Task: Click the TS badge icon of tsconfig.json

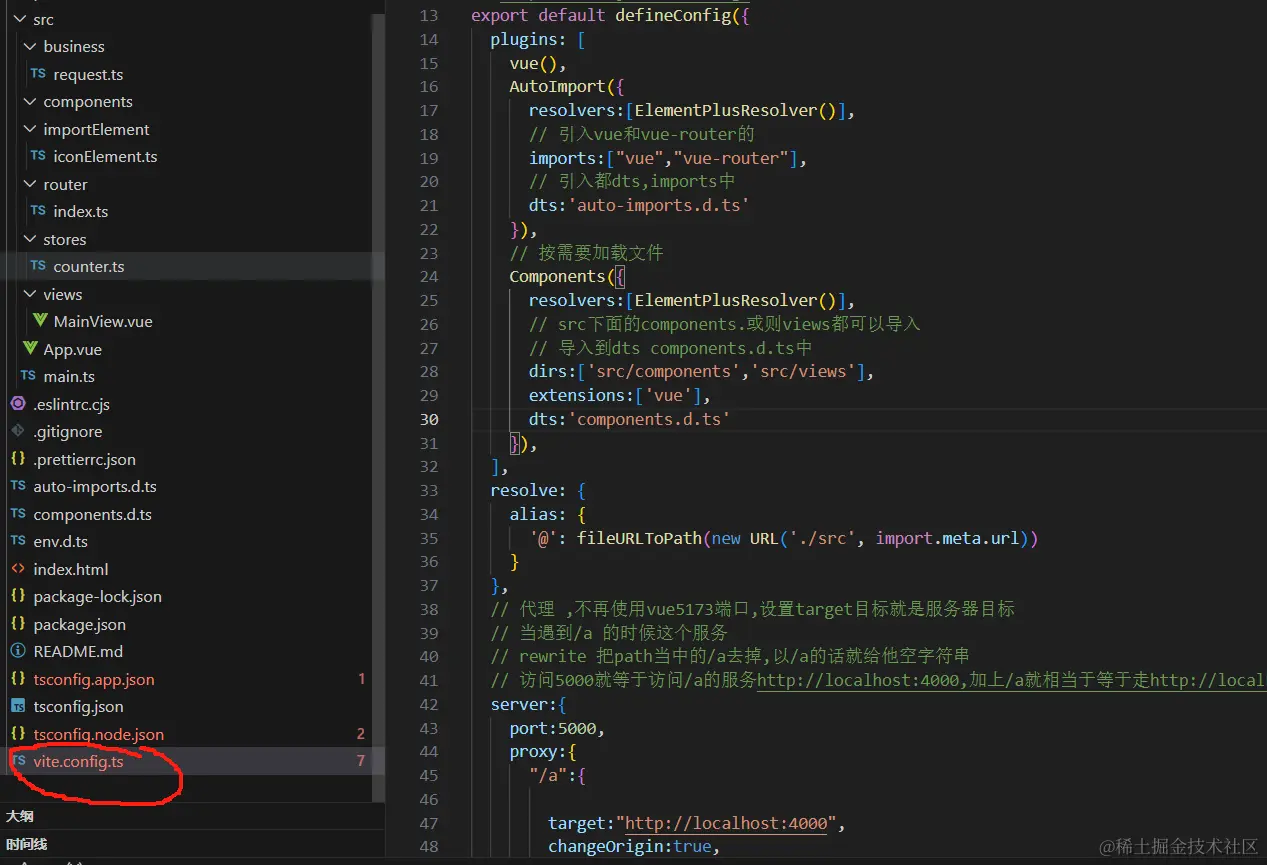Action: coord(17,706)
